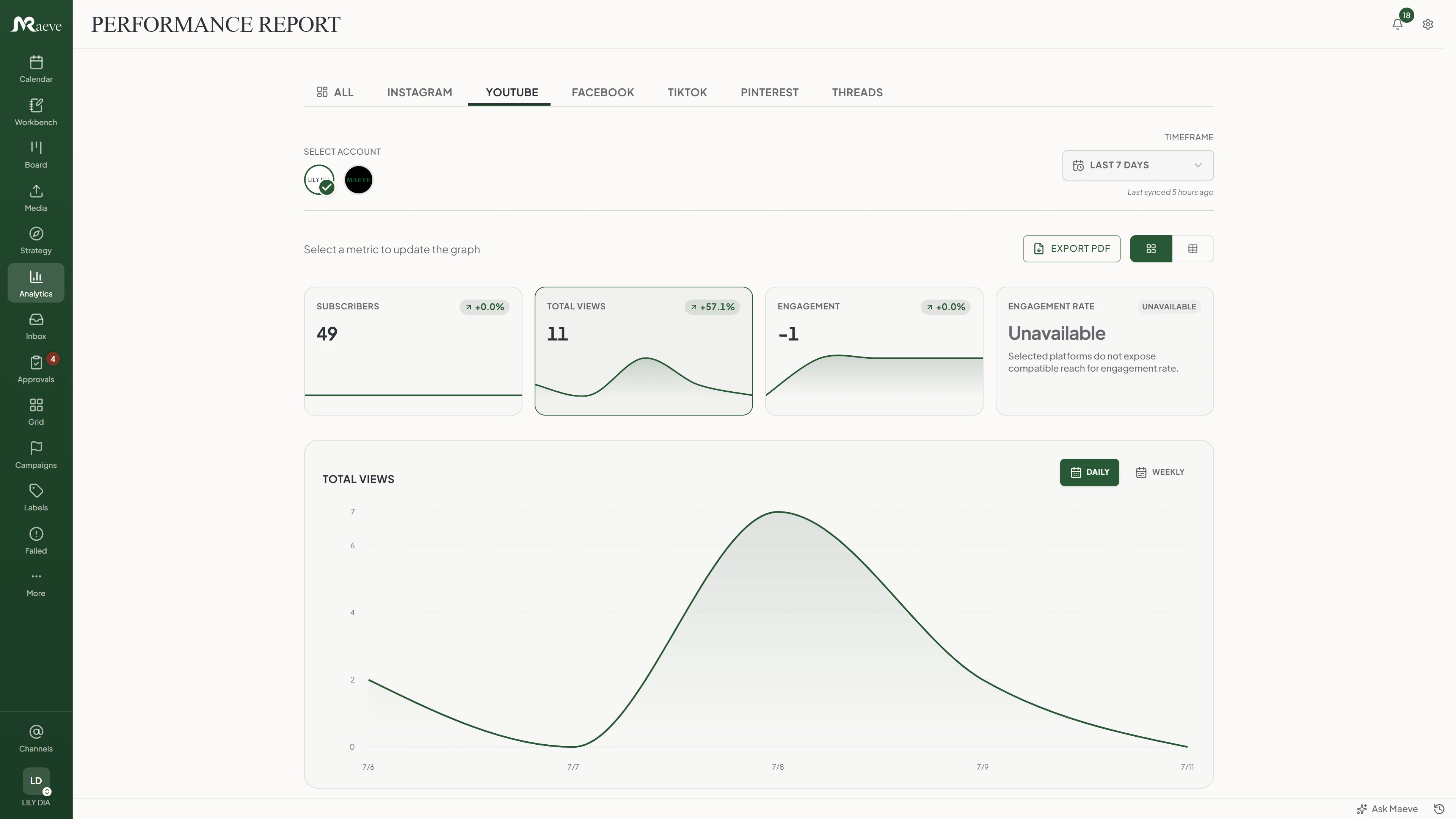Switch graph to Weekly view
This screenshot has width=1456, height=819.
(x=1160, y=472)
